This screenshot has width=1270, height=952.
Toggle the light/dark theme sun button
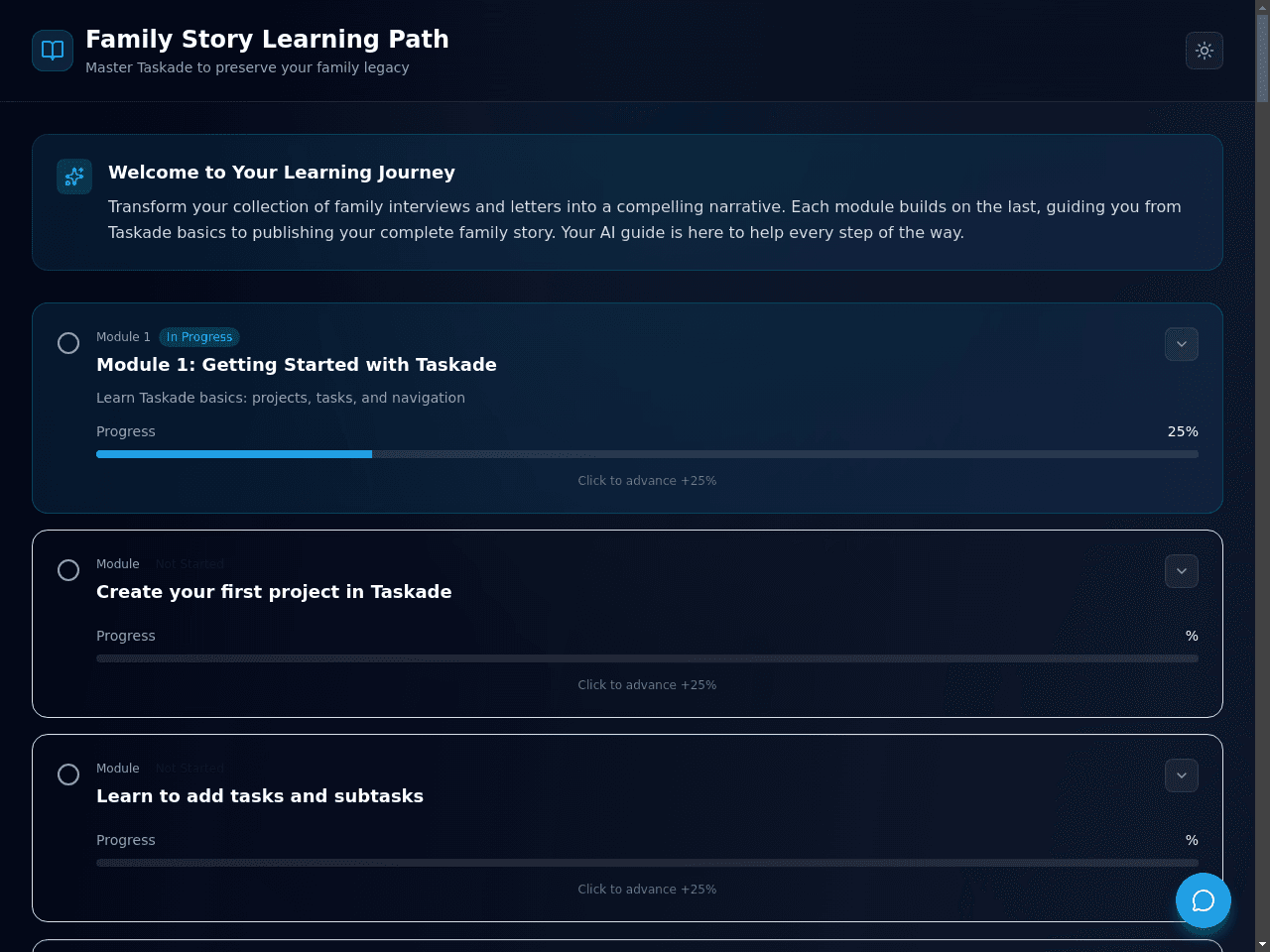click(x=1205, y=51)
